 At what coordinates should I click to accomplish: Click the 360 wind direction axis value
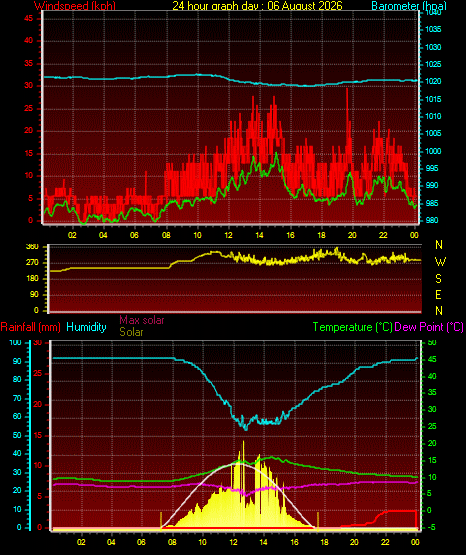[32, 247]
